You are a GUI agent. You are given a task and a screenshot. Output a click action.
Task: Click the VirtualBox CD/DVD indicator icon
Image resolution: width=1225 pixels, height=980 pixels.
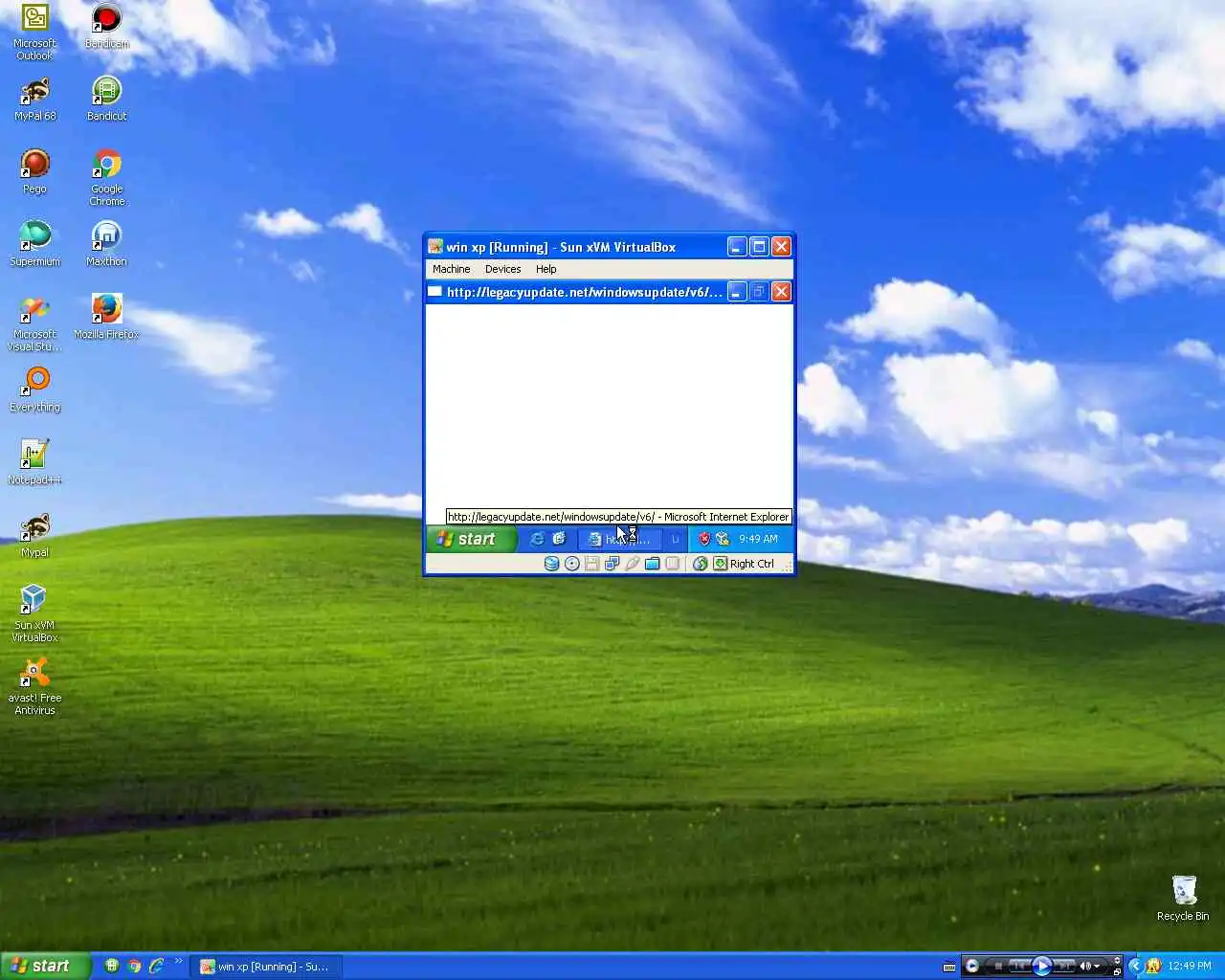[x=572, y=564]
